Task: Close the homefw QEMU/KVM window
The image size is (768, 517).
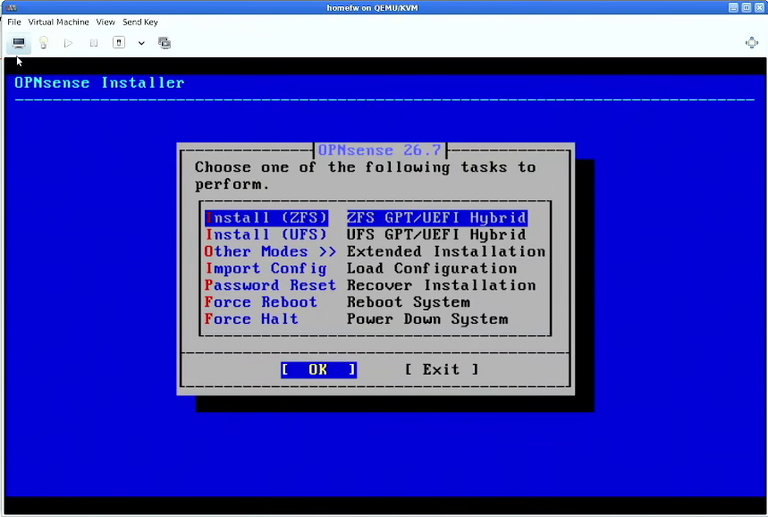Action: point(759,7)
